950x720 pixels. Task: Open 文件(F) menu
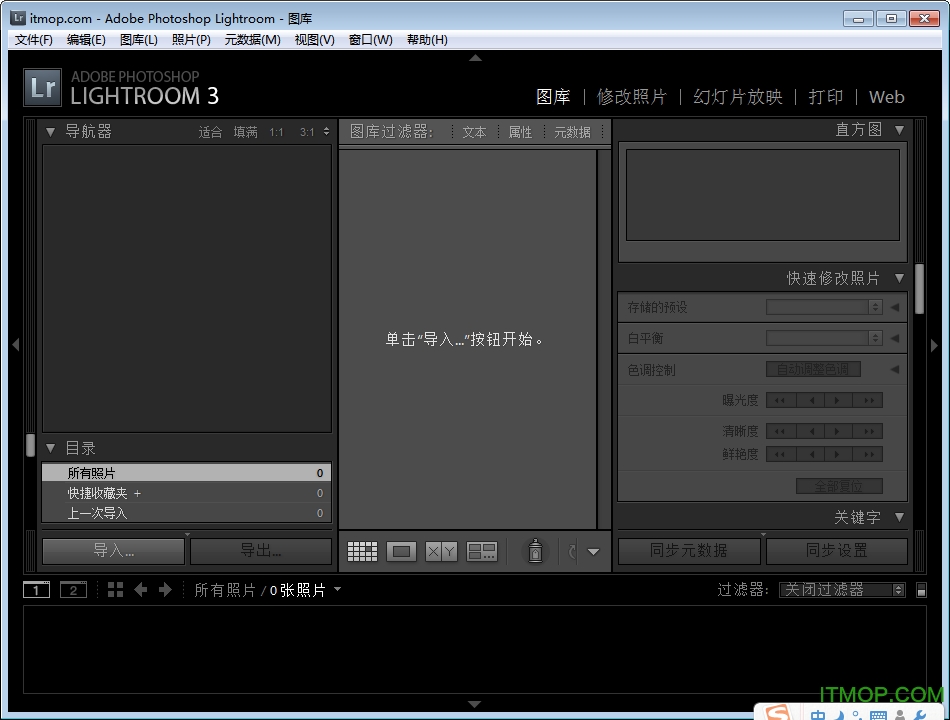[x=33, y=40]
